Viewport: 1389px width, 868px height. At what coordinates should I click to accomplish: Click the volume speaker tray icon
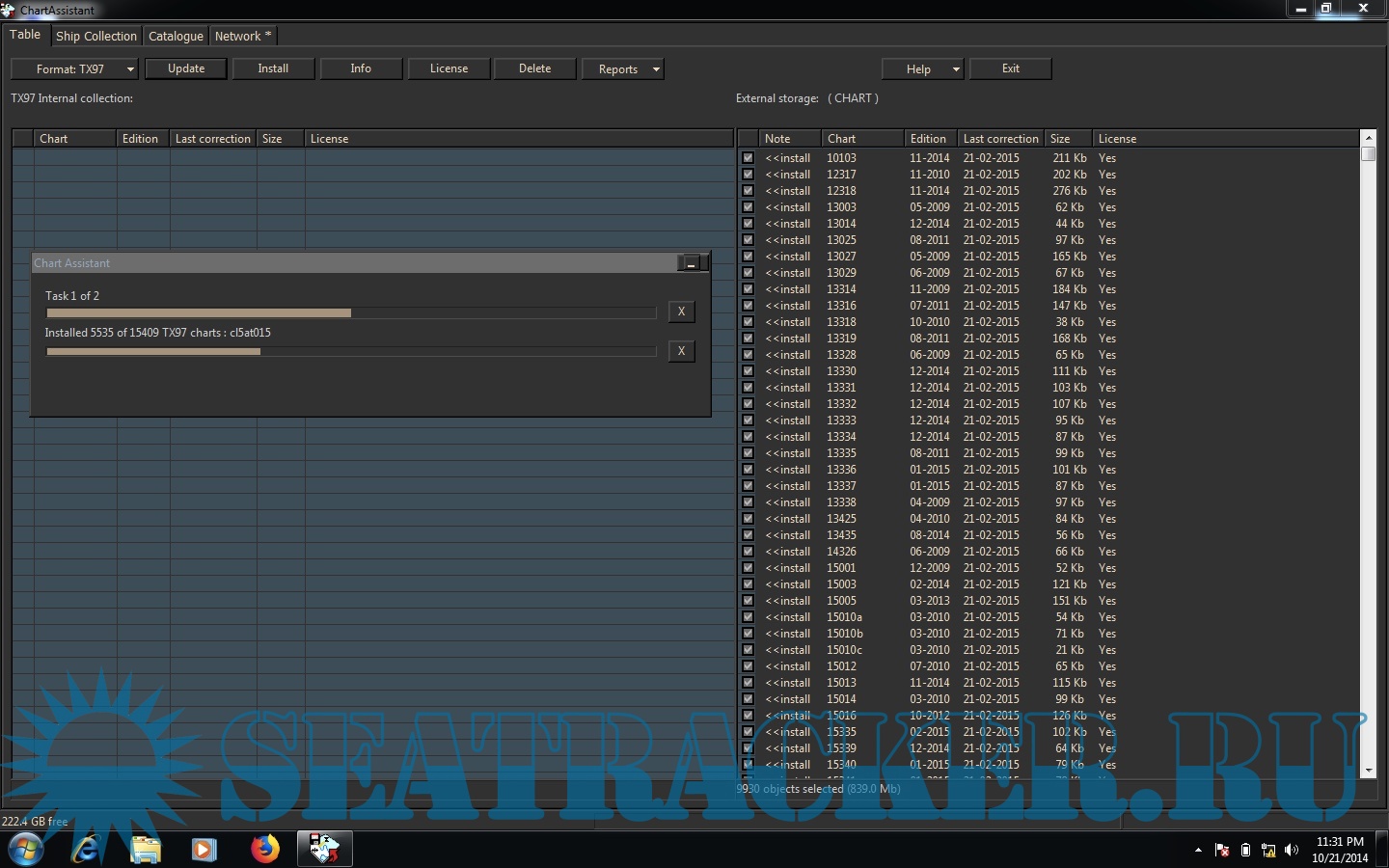click(1292, 851)
